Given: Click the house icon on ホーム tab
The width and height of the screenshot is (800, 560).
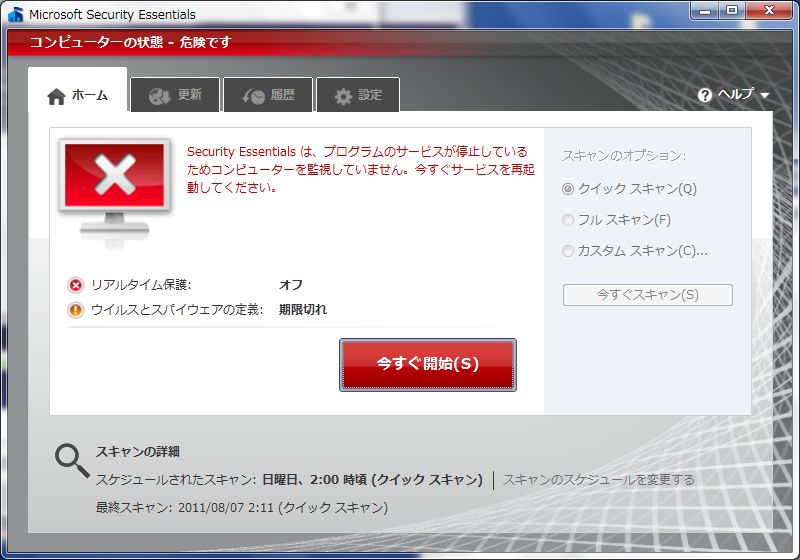Looking at the screenshot, I should 57,96.
